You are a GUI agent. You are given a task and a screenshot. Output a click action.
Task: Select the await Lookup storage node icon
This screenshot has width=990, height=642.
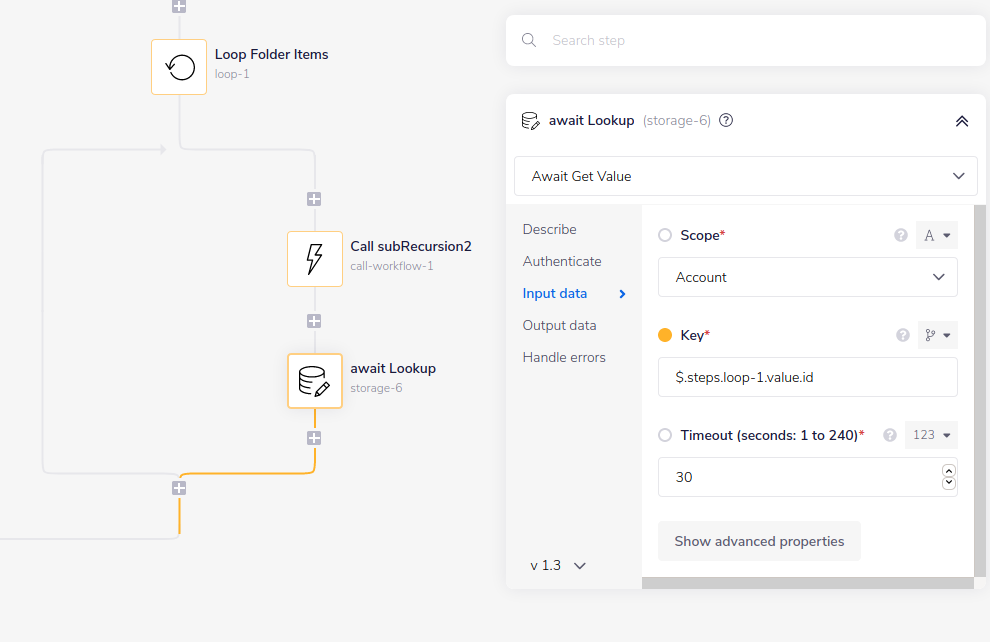314,381
